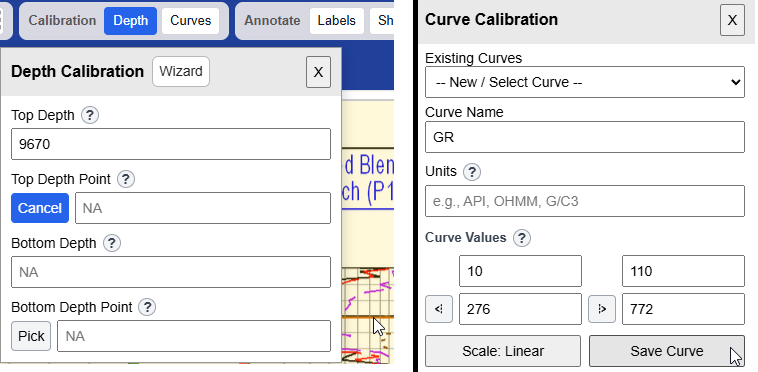758x372 pixels.
Task: Focus the curve value field showing 110
Action: pos(683,271)
